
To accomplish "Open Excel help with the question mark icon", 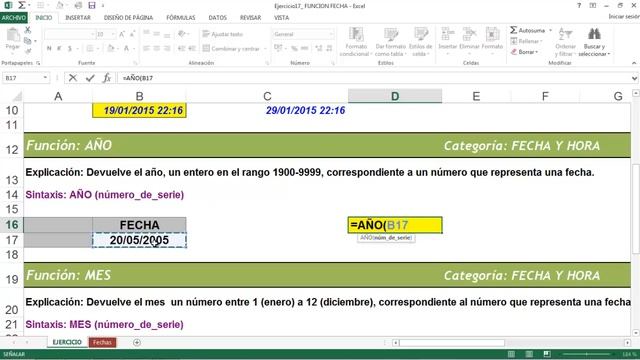I will [x=579, y=5].
